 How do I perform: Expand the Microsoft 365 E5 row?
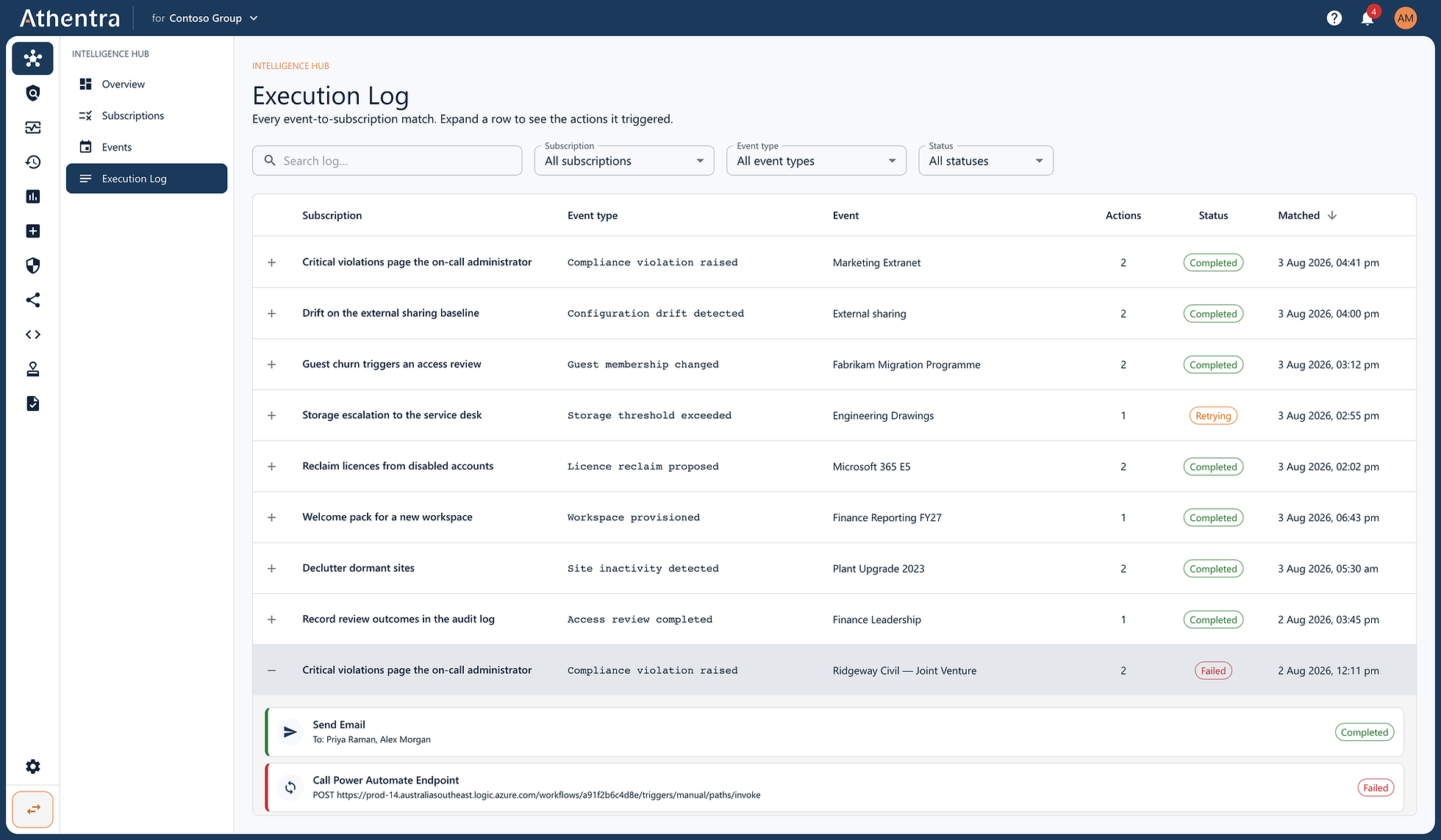click(x=271, y=467)
